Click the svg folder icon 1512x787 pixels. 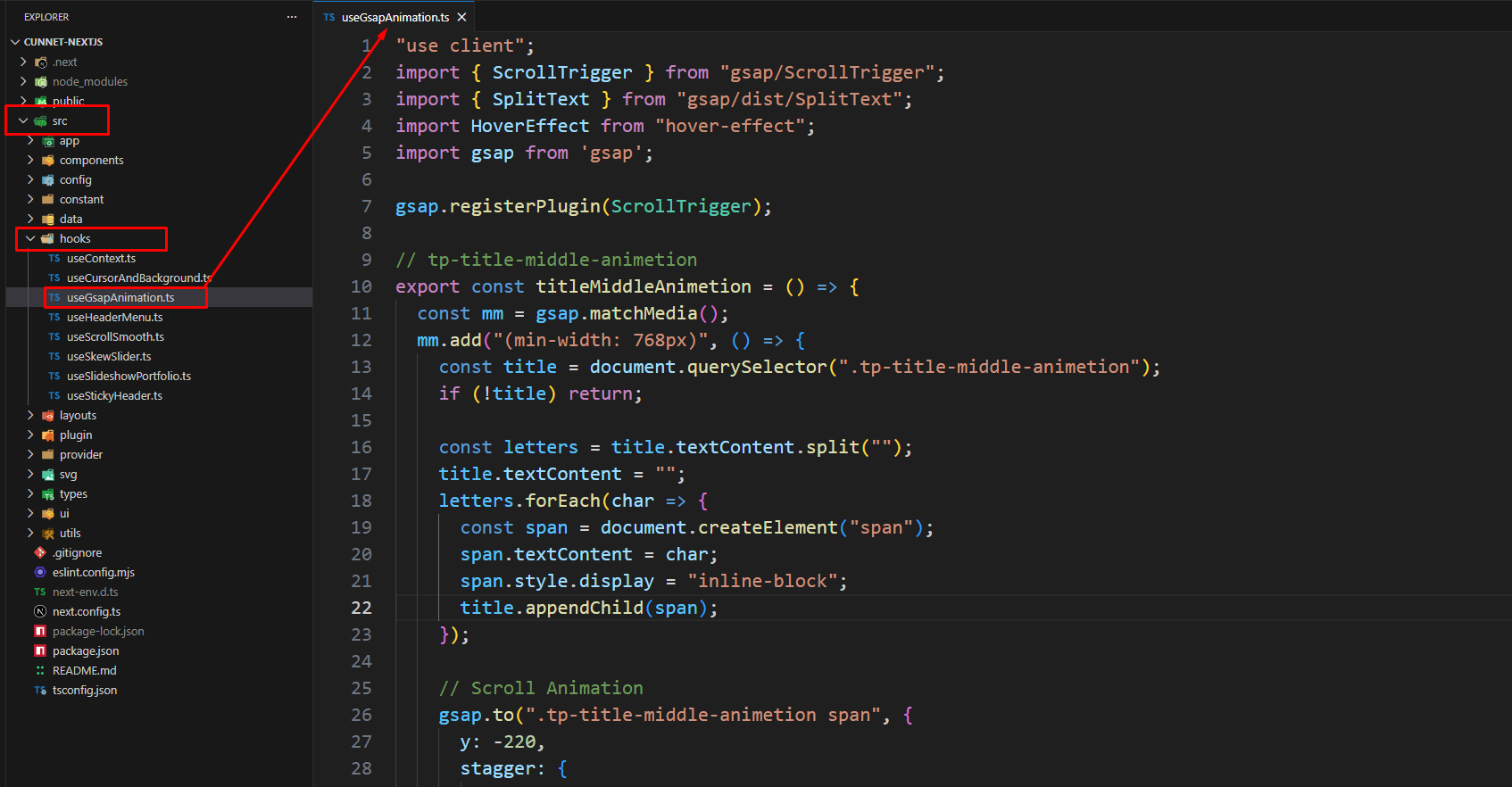click(48, 475)
